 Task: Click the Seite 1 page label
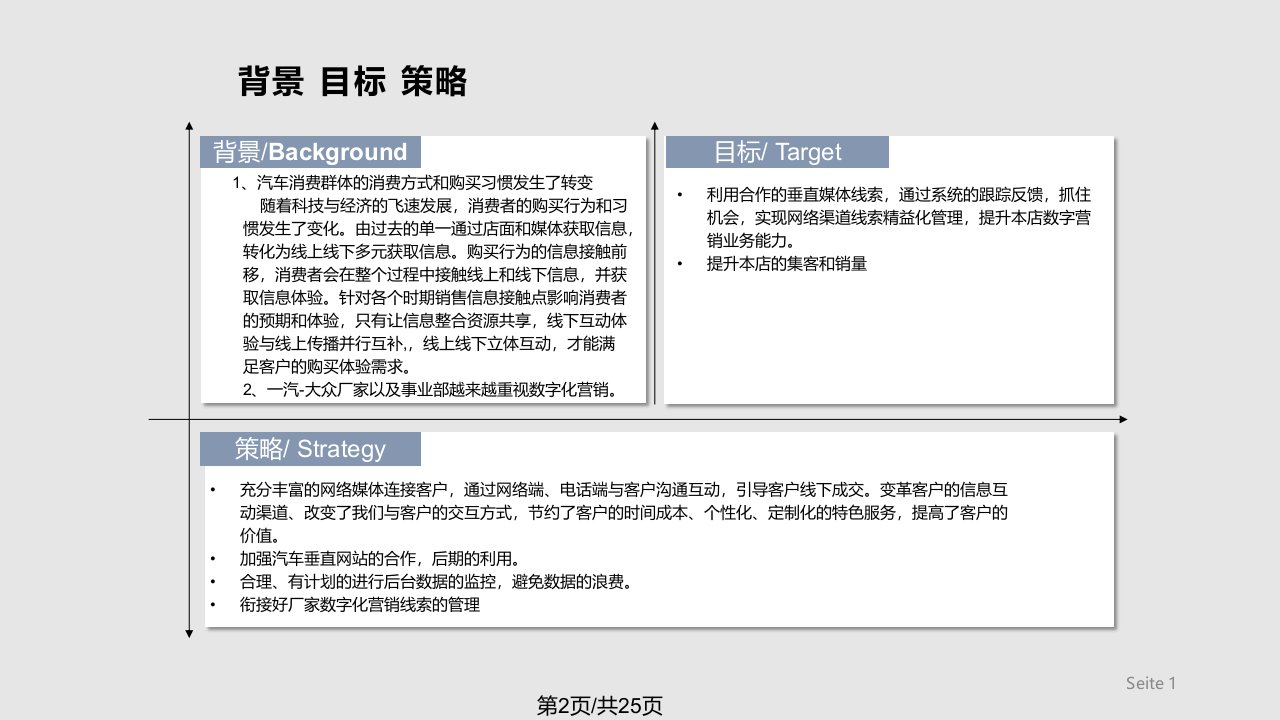point(1150,683)
